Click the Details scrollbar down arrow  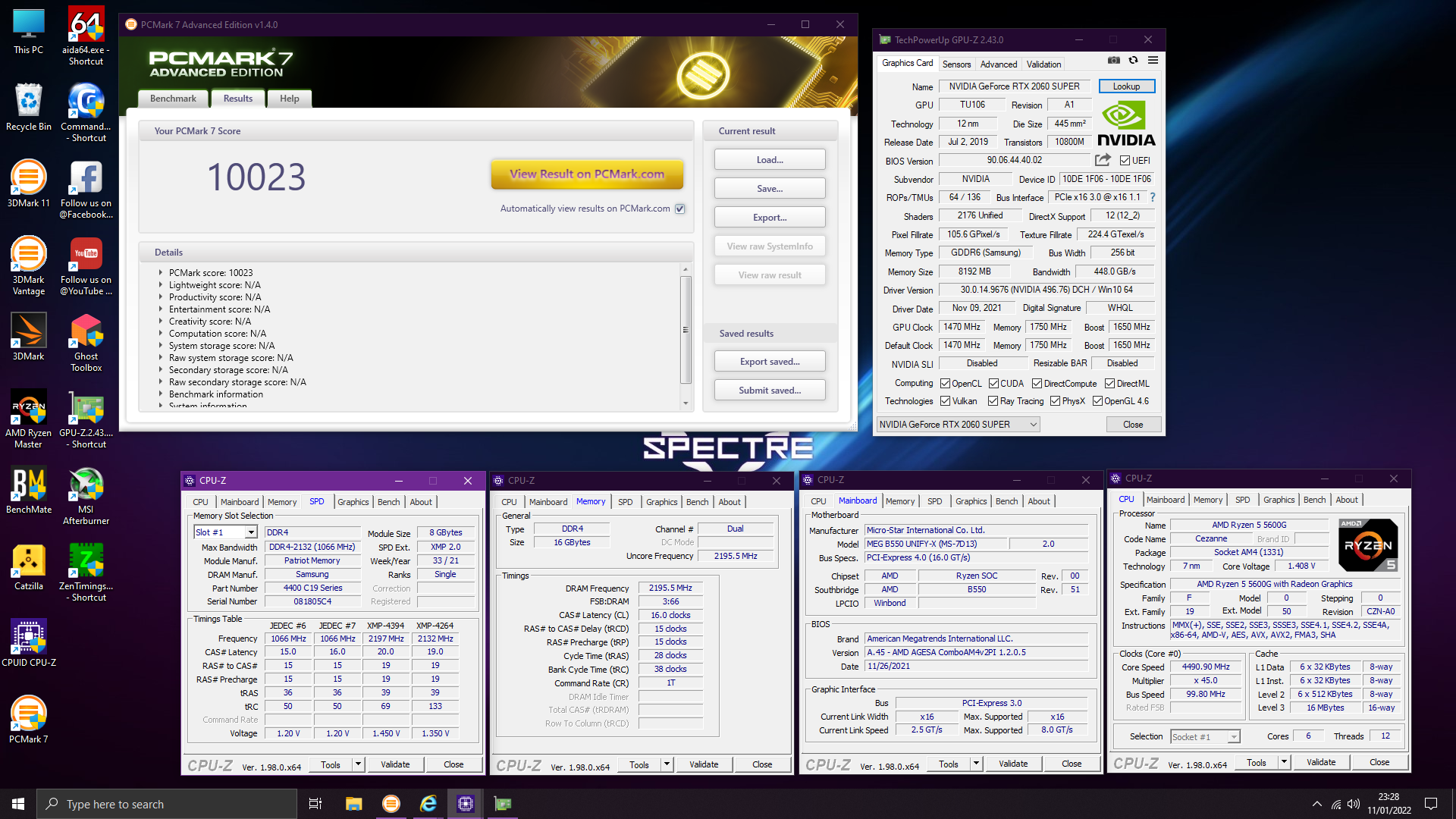[686, 403]
